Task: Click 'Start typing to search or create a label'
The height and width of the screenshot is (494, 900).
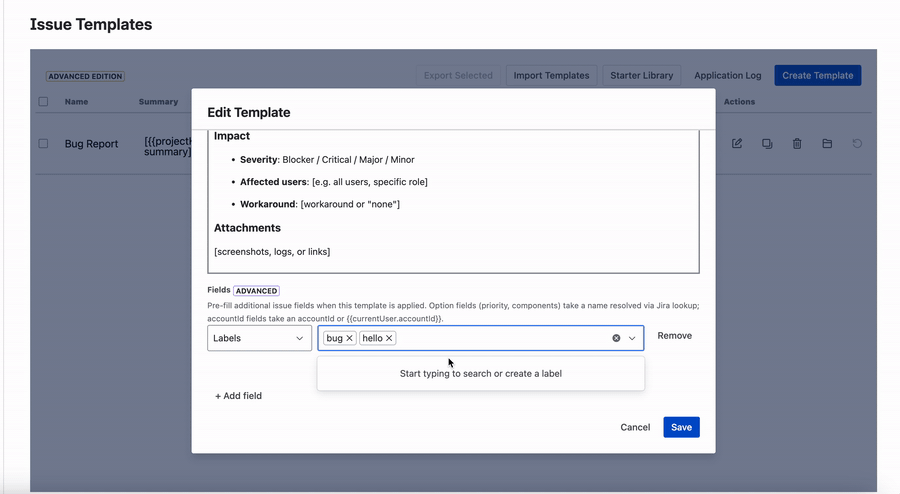Action: pyautogui.click(x=480, y=374)
